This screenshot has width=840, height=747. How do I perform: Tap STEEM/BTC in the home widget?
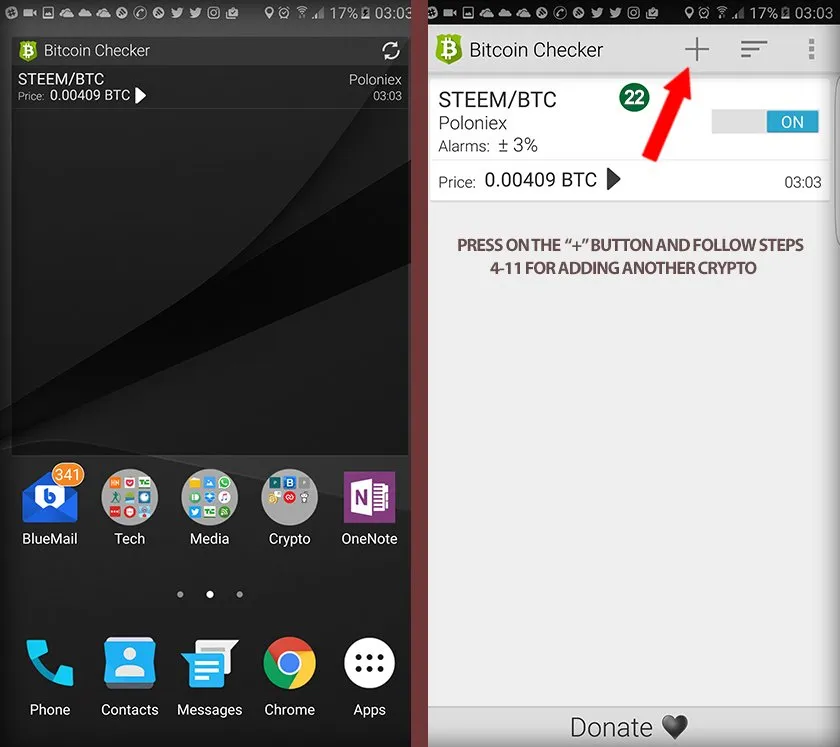61,79
